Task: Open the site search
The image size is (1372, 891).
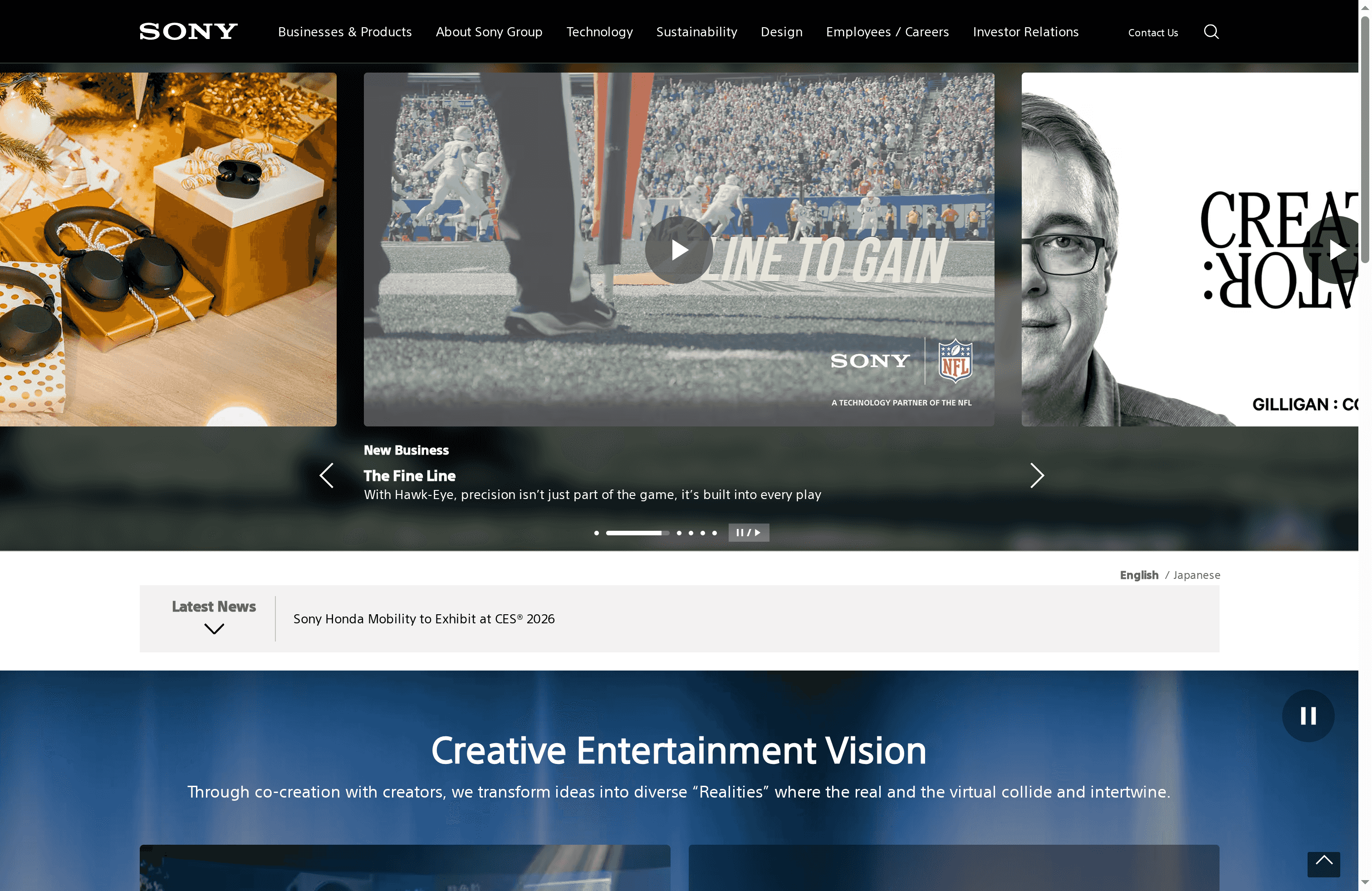Action: pyautogui.click(x=1211, y=32)
